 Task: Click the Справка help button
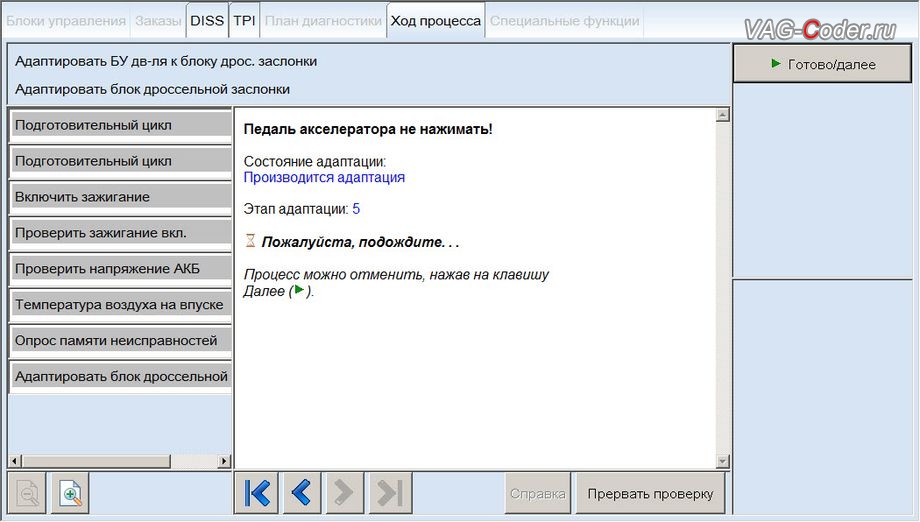click(538, 493)
